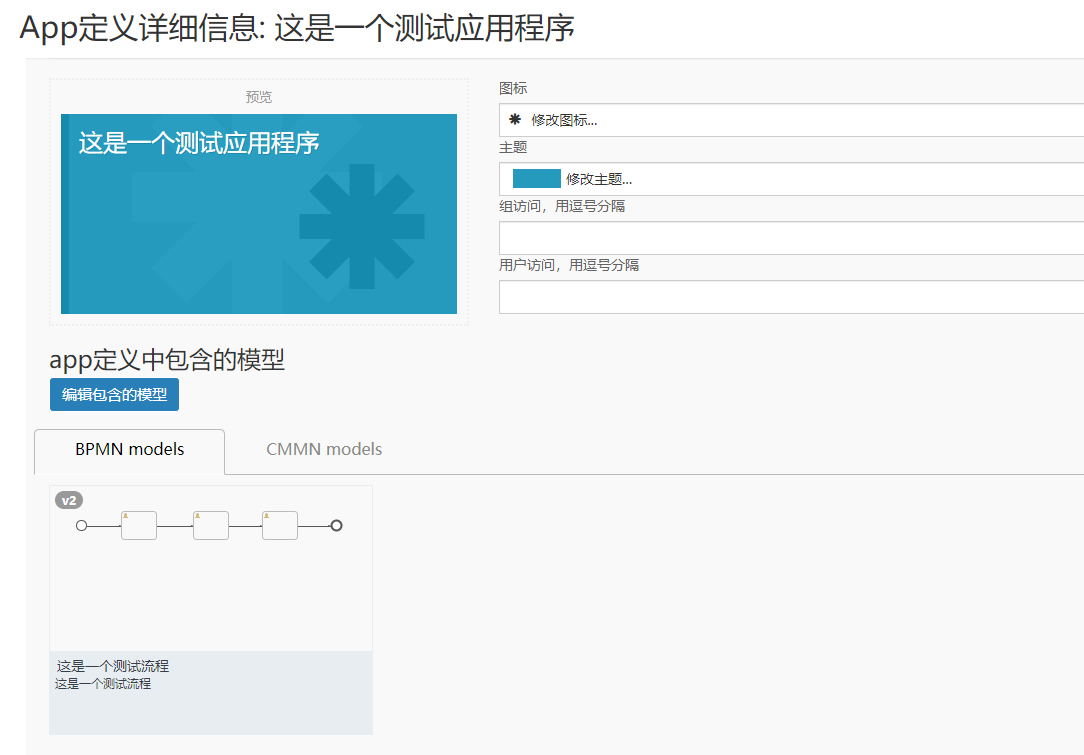Focus the 组访问 group access field

[x=791, y=238]
